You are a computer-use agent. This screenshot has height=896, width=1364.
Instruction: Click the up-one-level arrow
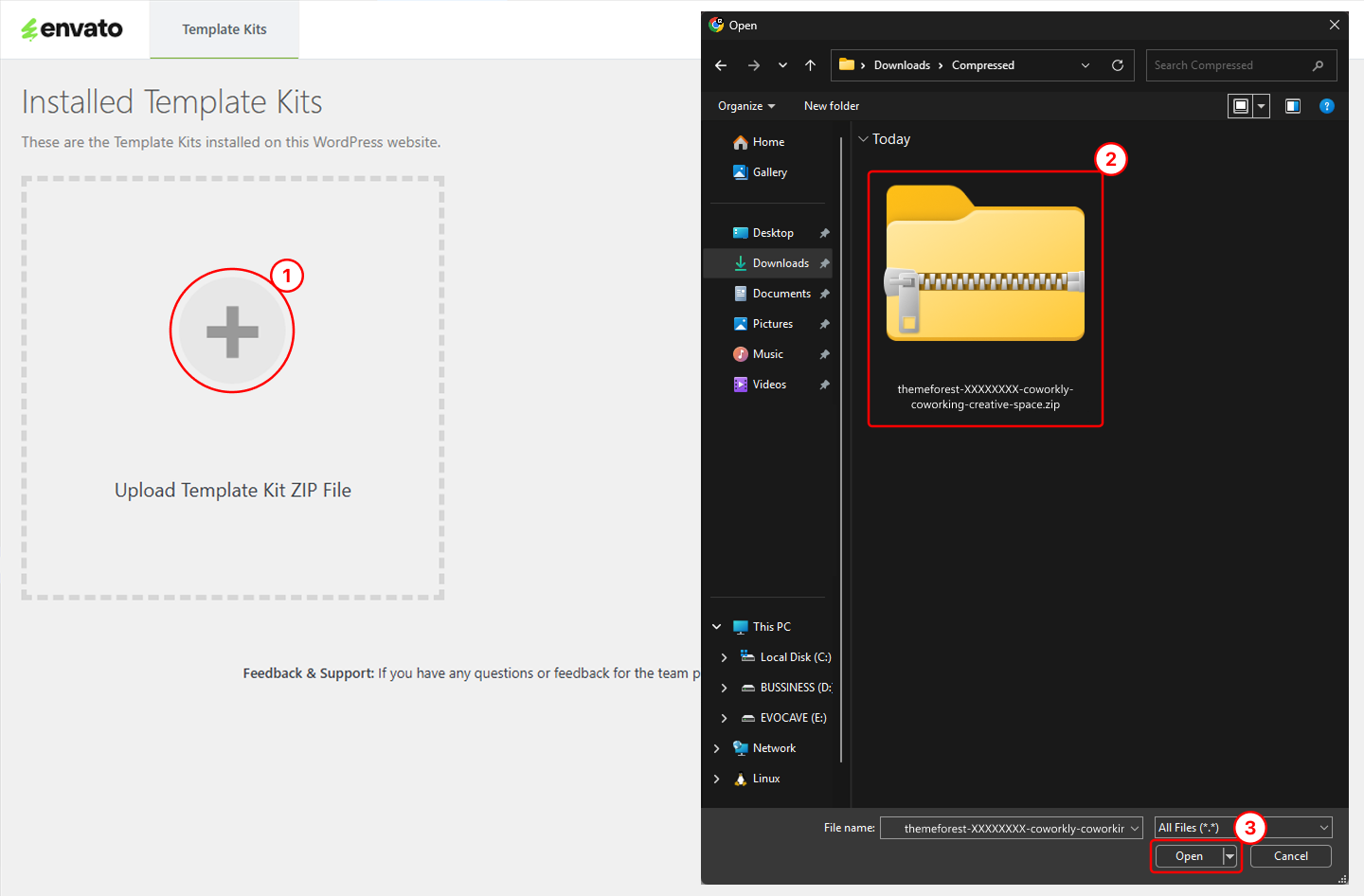point(810,65)
